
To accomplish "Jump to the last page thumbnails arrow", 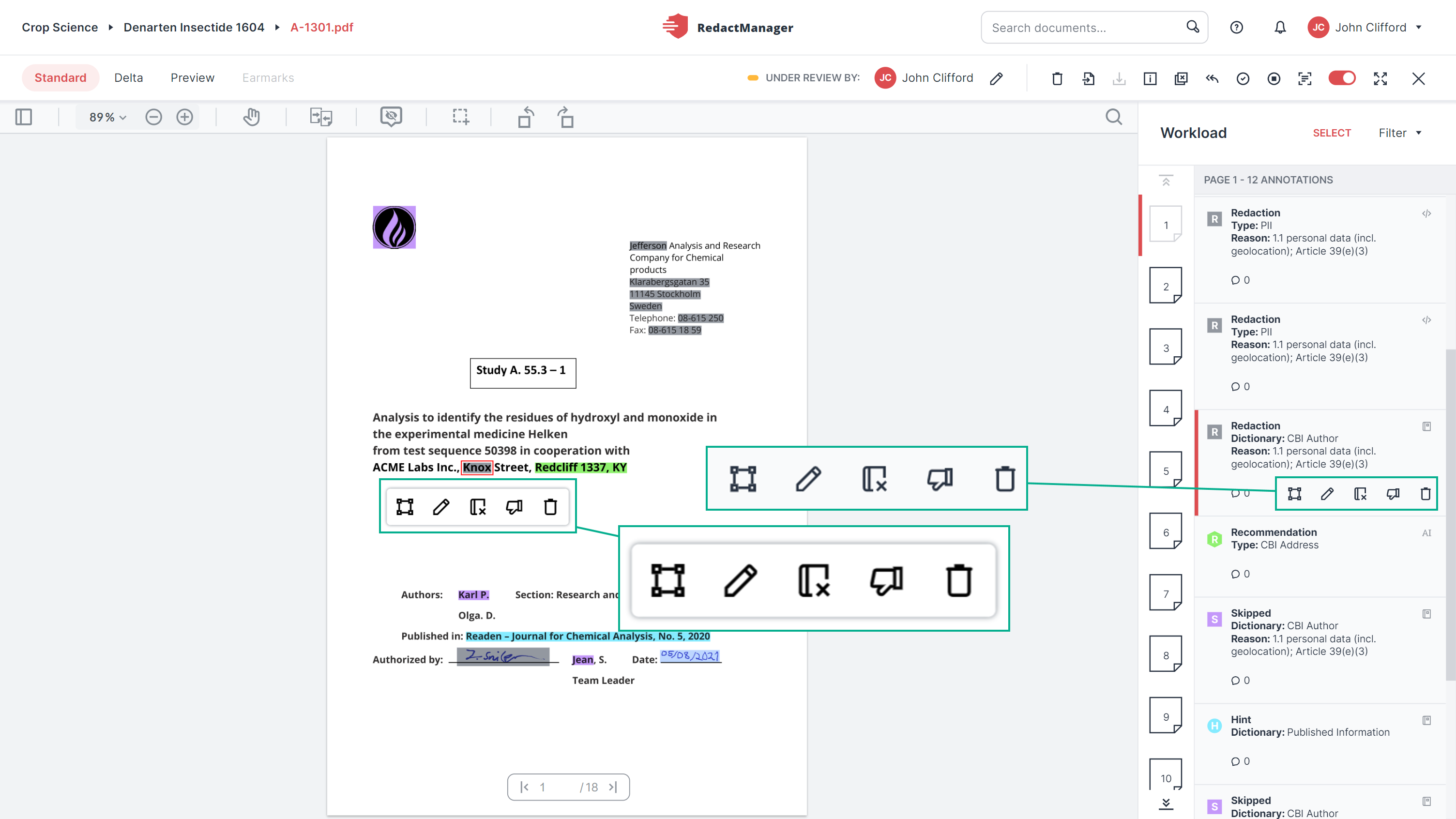I will [x=1166, y=804].
